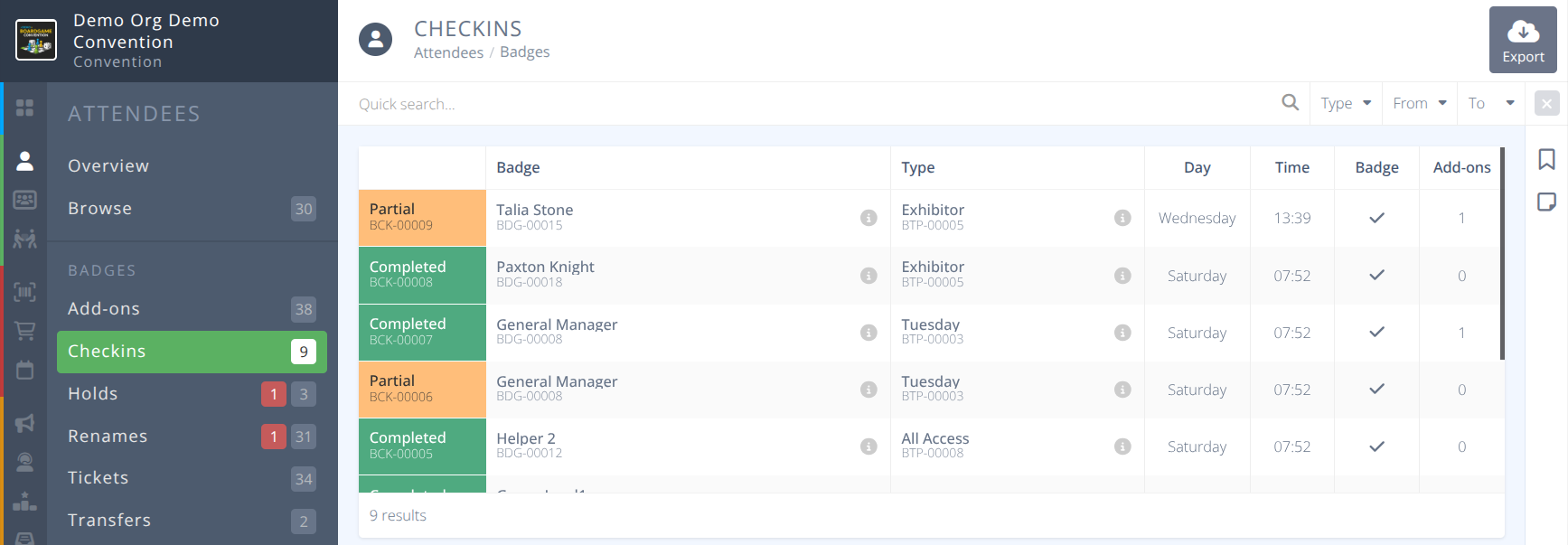This screenshot has width=1568, height=545.
Task: Click badge checkmark in Paxton Knight row
Action: [x=1376, y=276]
